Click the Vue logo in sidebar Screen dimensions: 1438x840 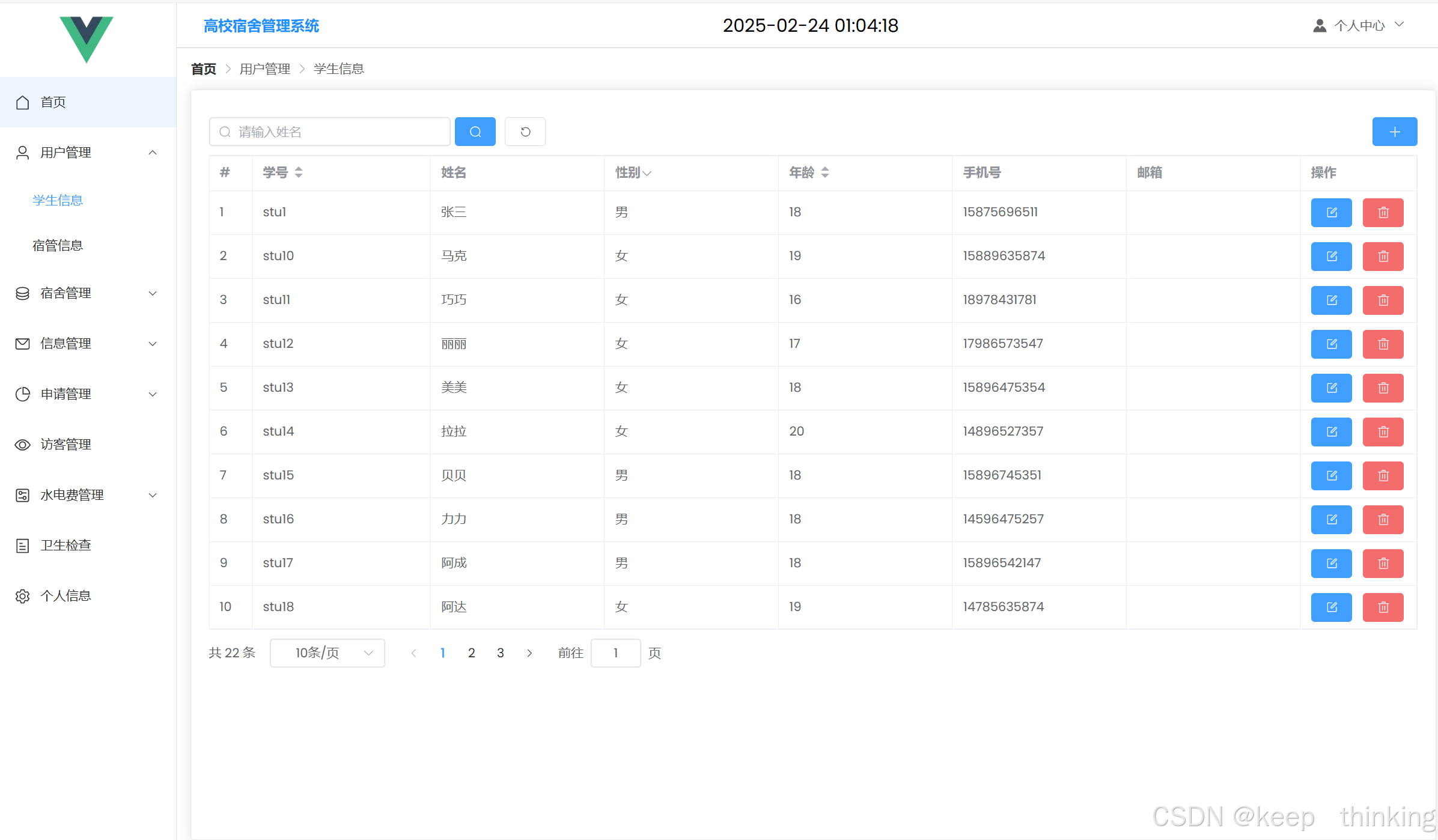click(87, 38)
